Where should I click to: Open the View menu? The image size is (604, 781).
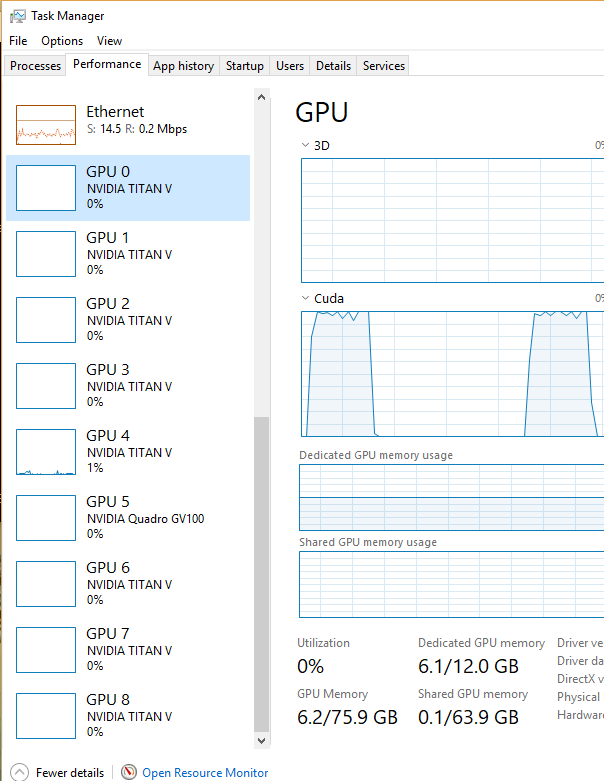[109, 41]
